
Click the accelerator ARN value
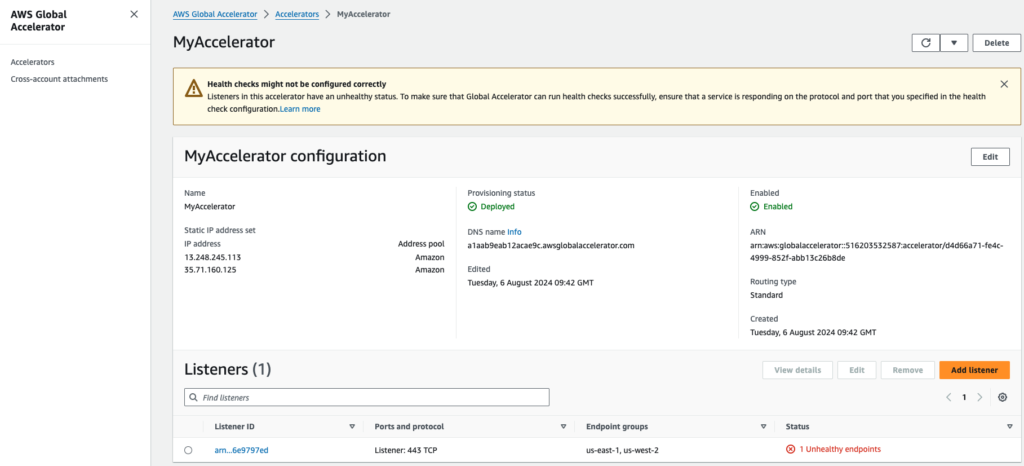coord(876,251)
